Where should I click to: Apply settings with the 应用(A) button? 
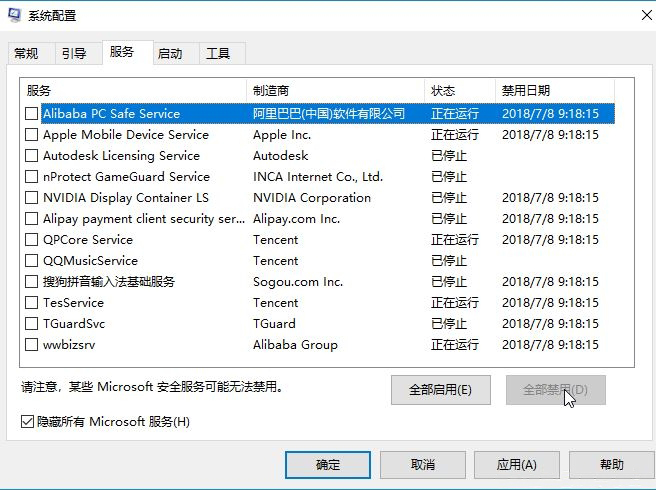click(x=517, y=464)
